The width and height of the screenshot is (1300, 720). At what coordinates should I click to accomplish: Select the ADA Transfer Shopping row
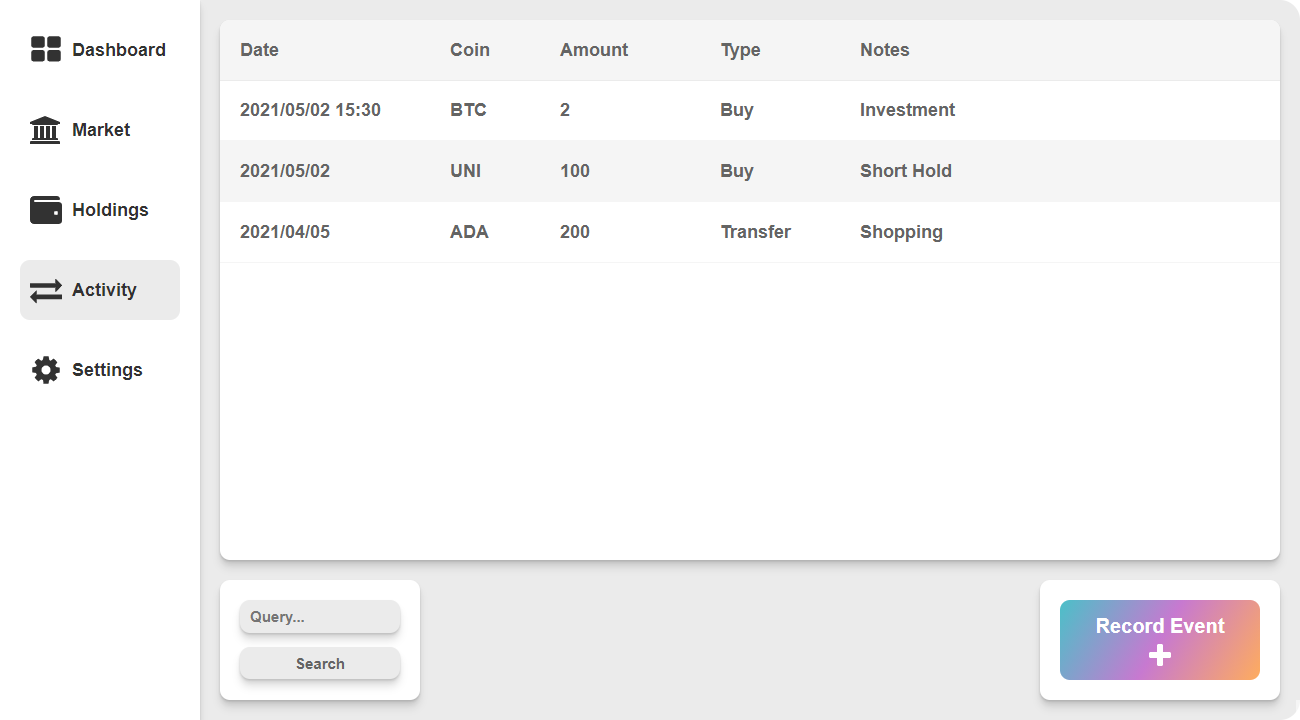(750, 232)
